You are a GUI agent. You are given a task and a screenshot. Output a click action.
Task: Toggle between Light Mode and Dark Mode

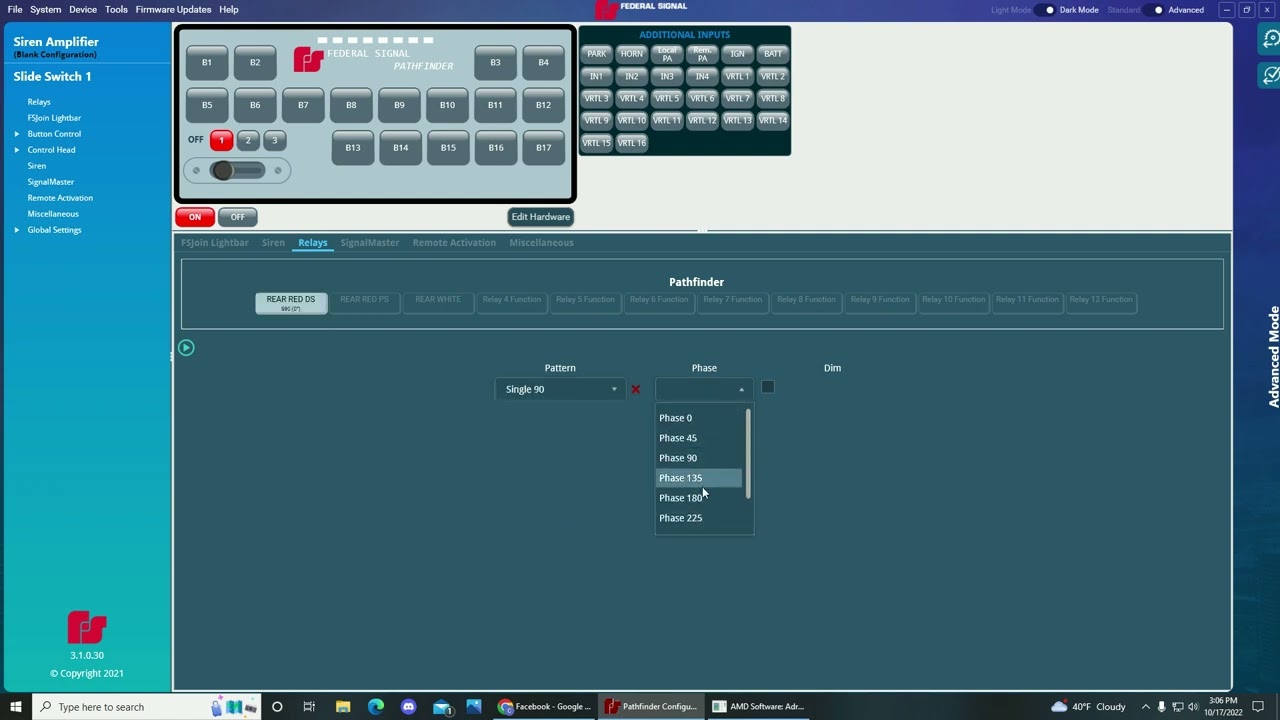click(1045, 10)
